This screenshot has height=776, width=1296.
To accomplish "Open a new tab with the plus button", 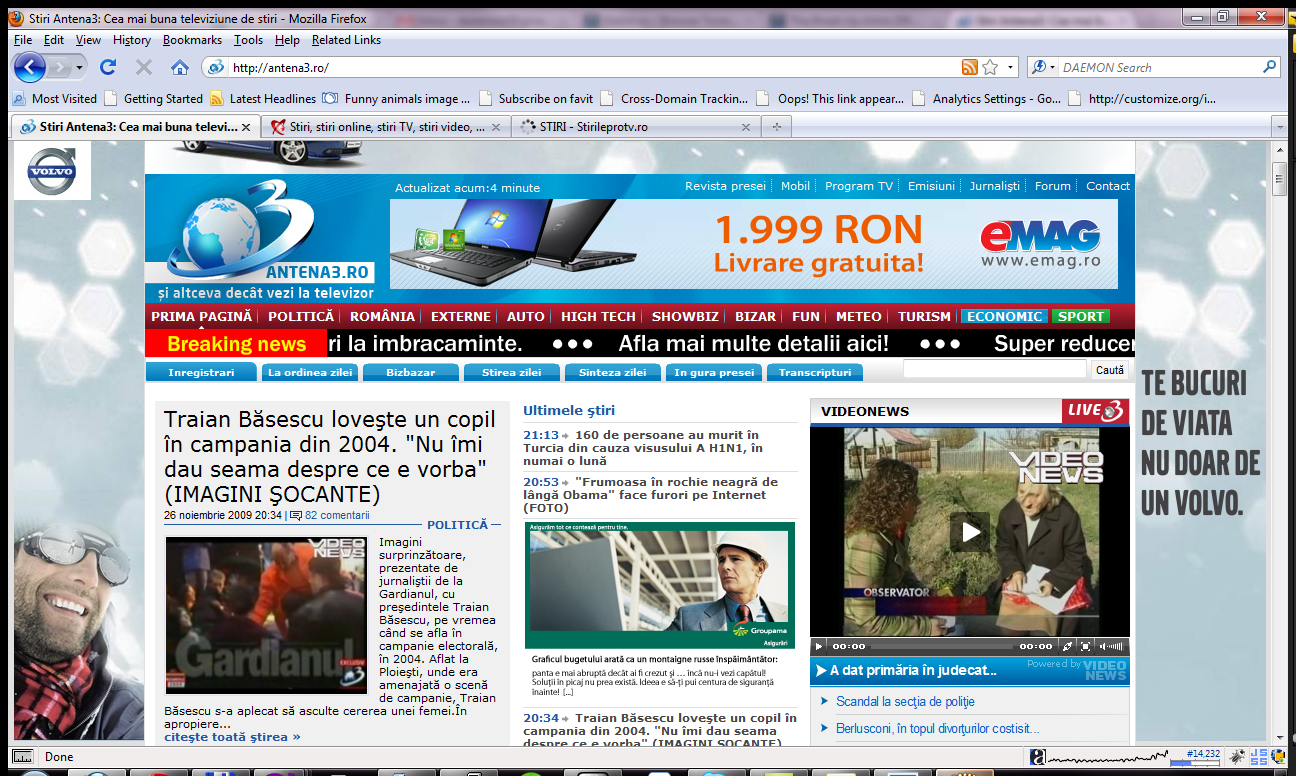I will point(775,127).
